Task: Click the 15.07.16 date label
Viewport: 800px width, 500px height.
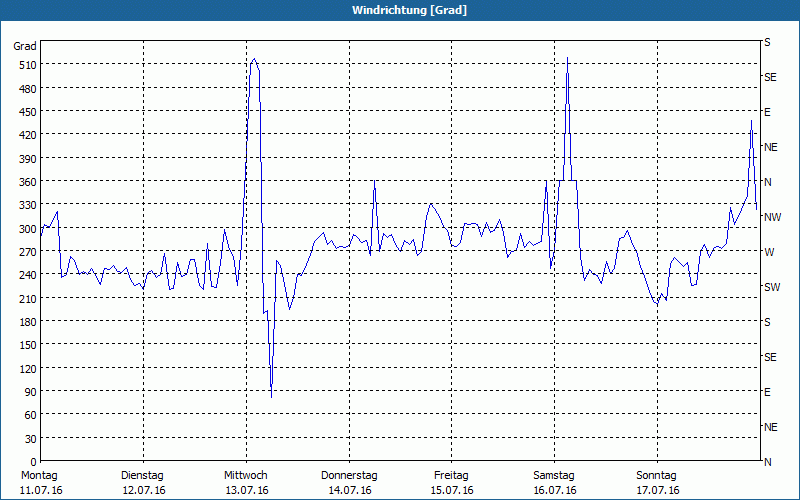Action: click(452, 491)
